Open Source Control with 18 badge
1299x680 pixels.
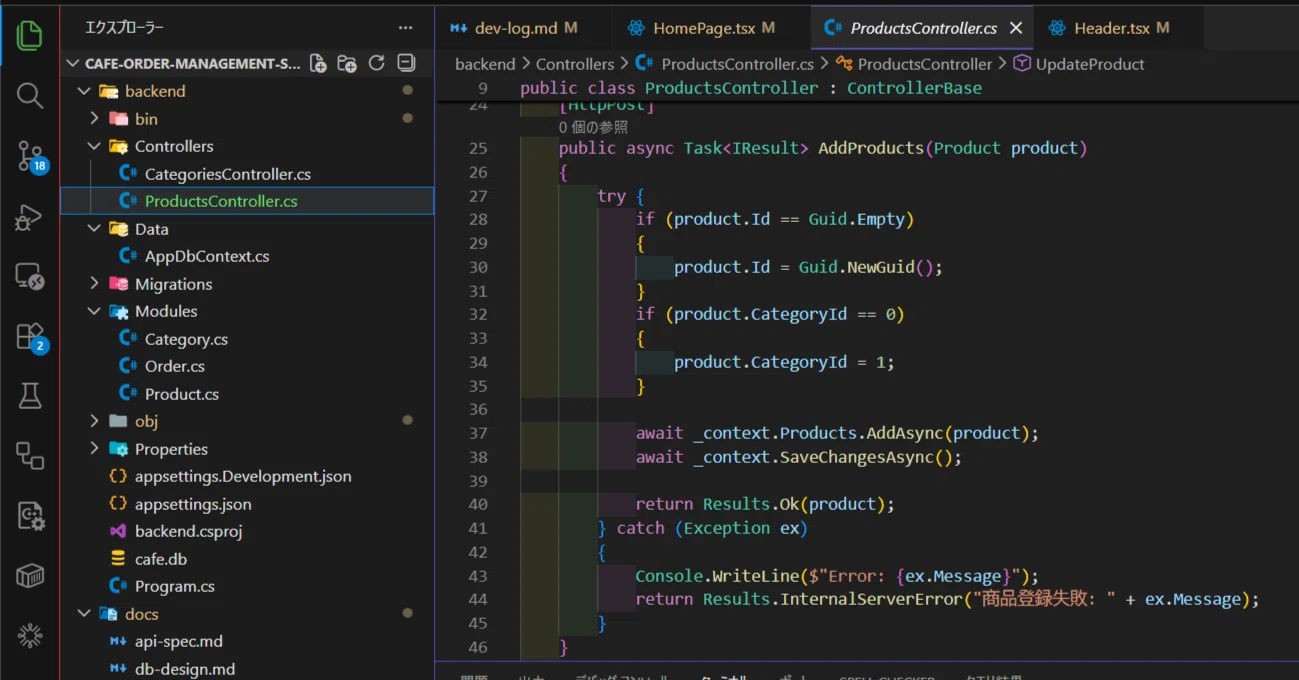[x=30, y=156]
